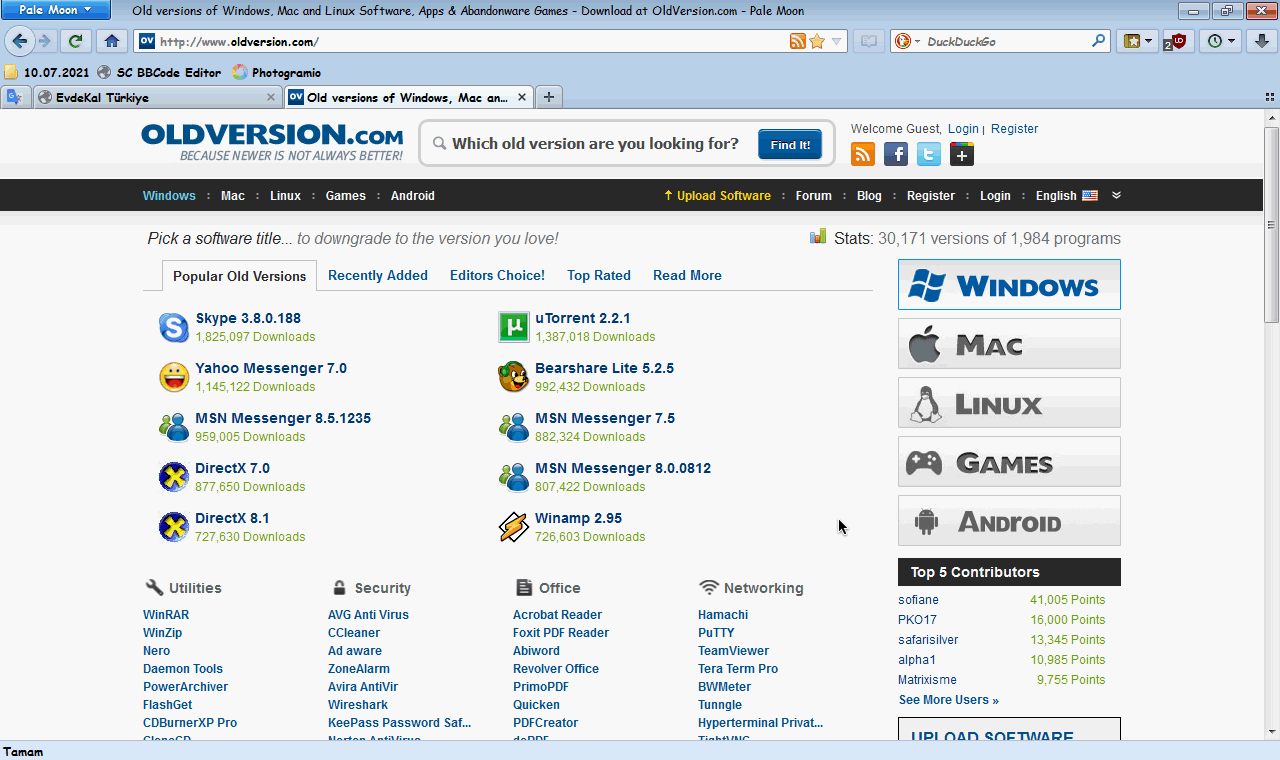Select English language option
This screenshot has width=1280, height=760.
click(1067, 196)
